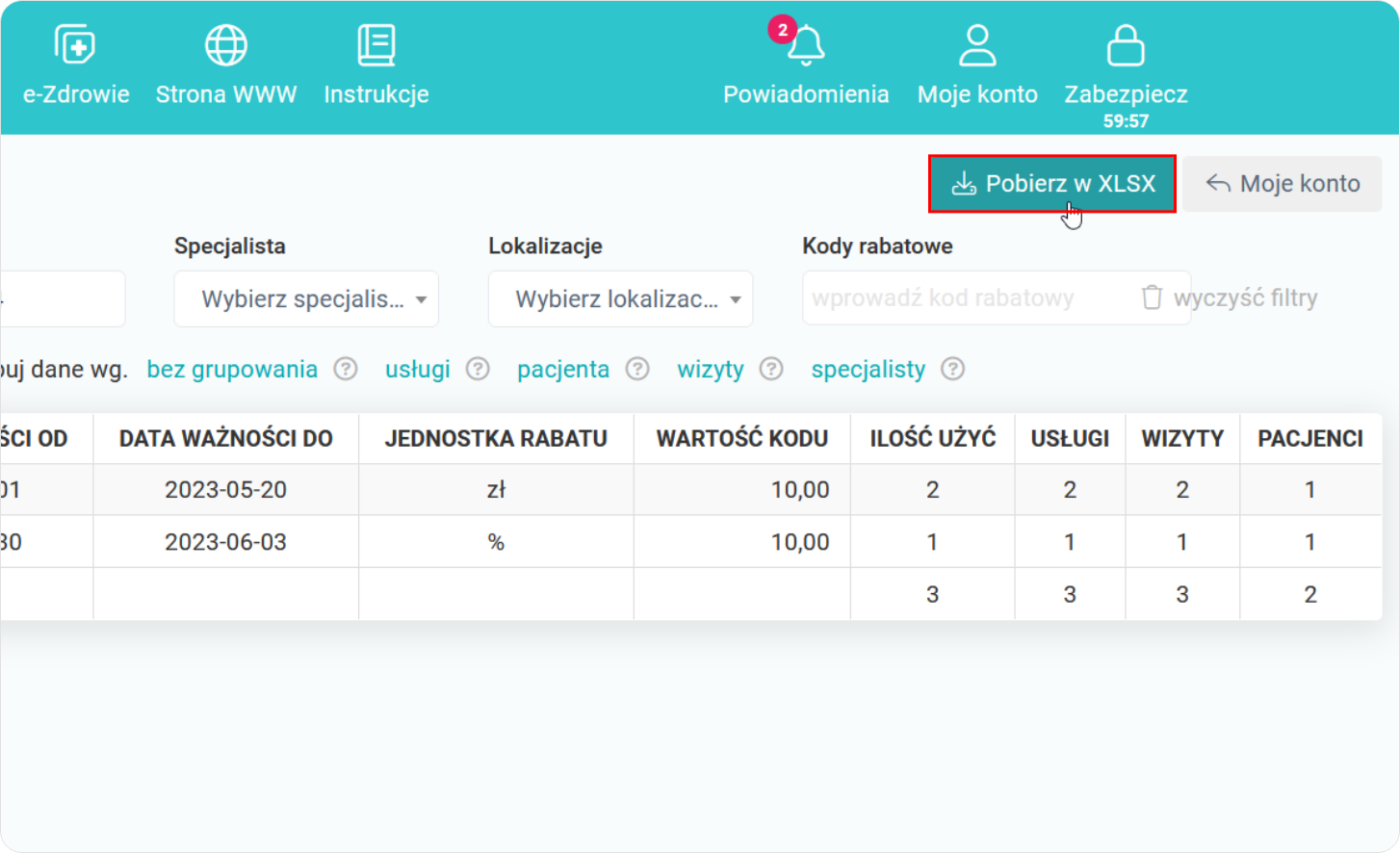Group data by wizyty
The height and width of the screenshot is (853, 1400).
click(x=711, y=370)
